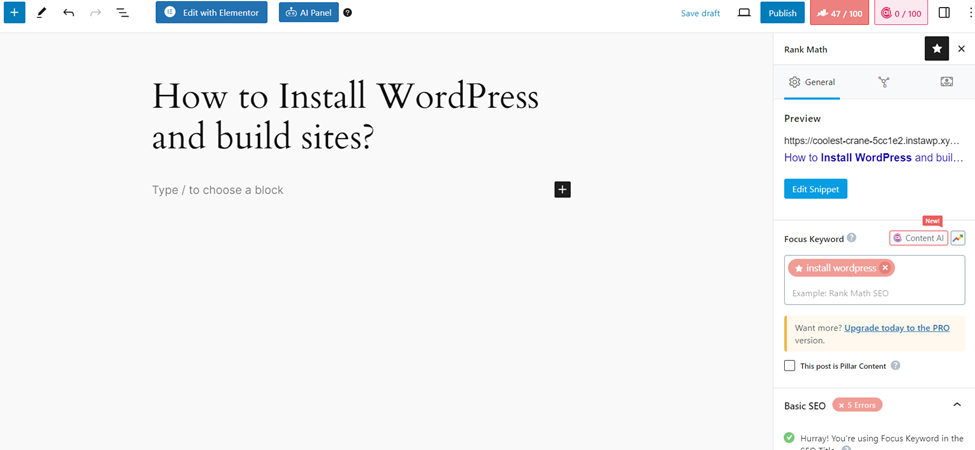Viewport: 975px width, 450px height.
Task: Open Pillar Content help icon
Action: click(895, 365)
